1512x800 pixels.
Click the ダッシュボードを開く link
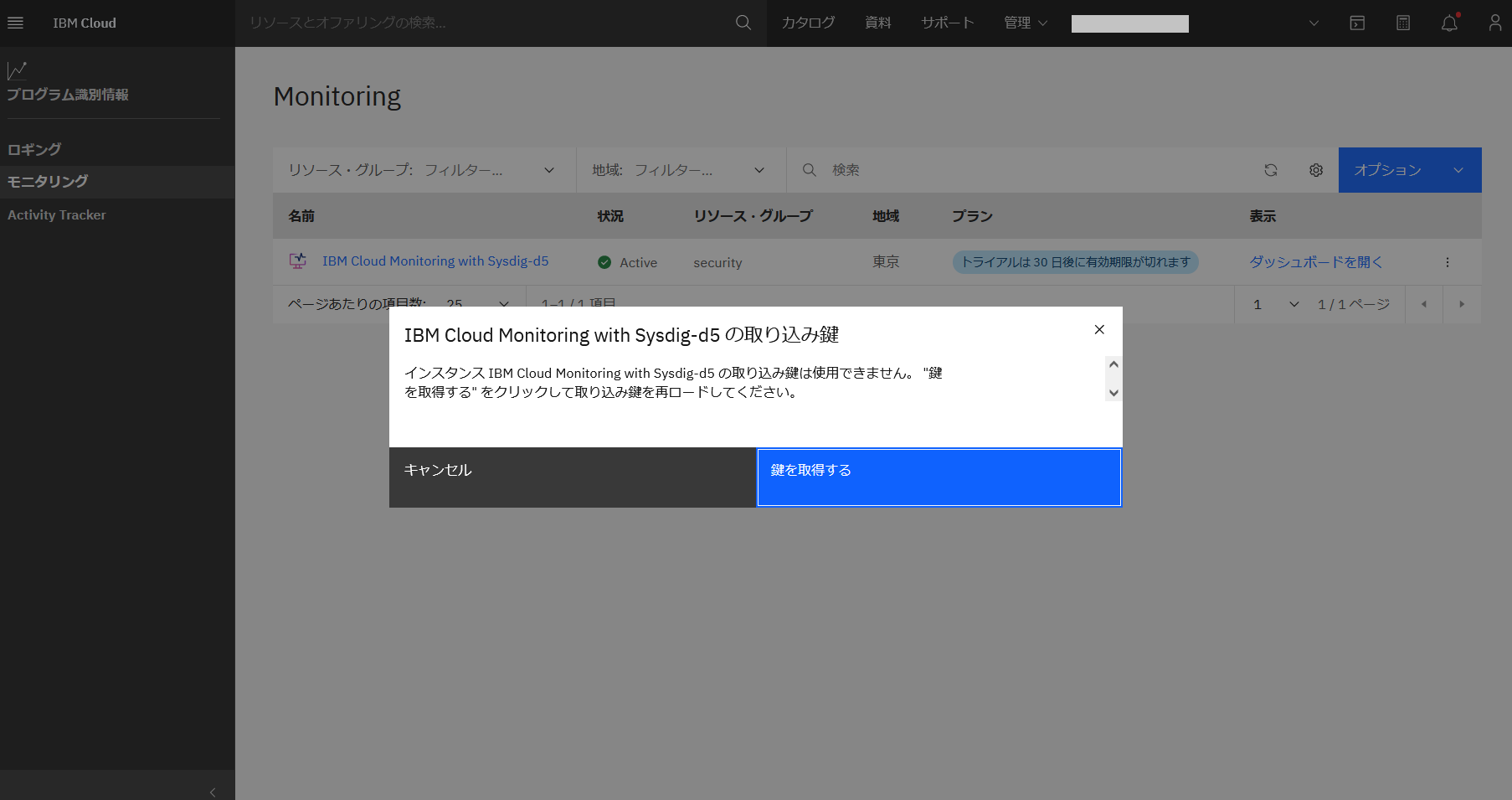(1316, 262)
